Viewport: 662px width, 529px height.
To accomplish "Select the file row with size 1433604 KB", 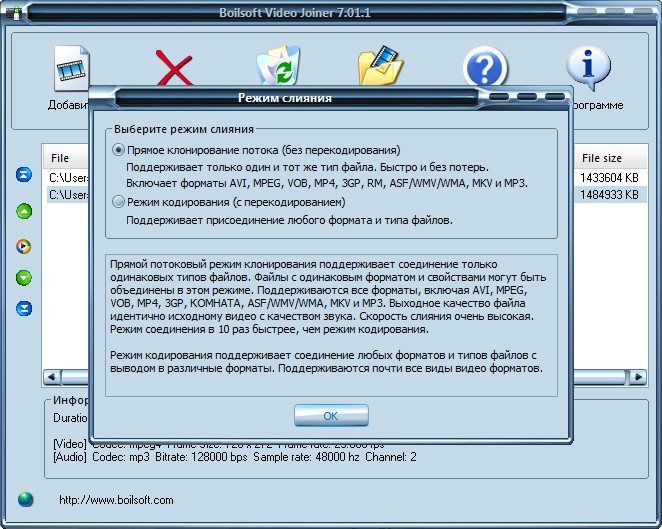I will point(610,178).
